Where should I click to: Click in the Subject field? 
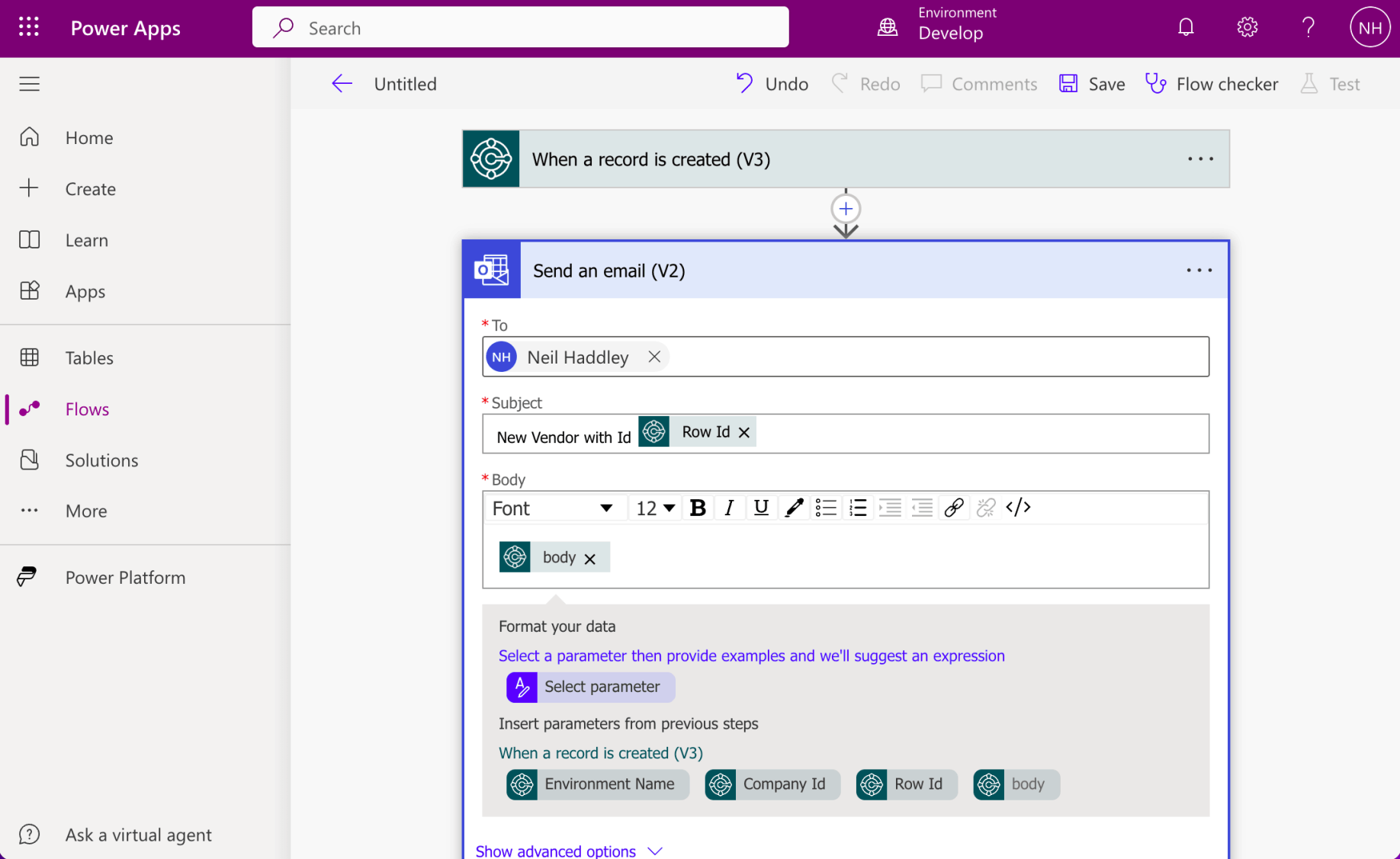[x=845, y=434]
